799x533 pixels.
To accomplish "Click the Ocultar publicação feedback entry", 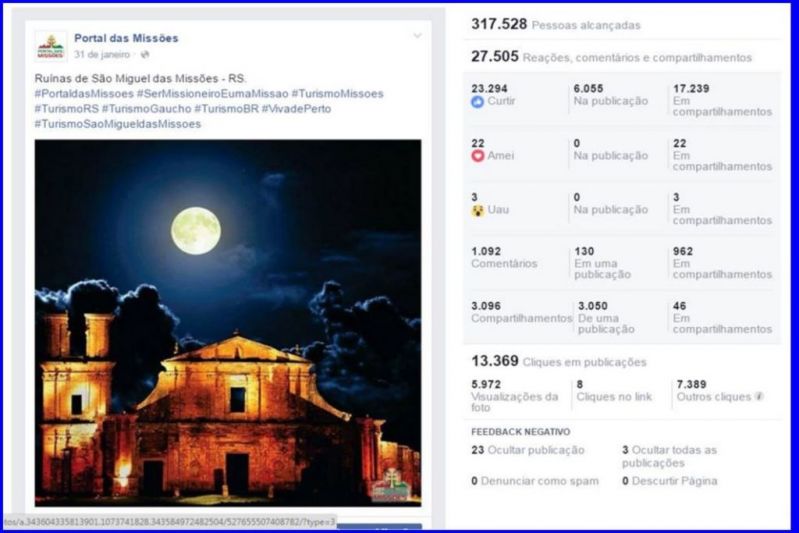I will pos(528,451).
